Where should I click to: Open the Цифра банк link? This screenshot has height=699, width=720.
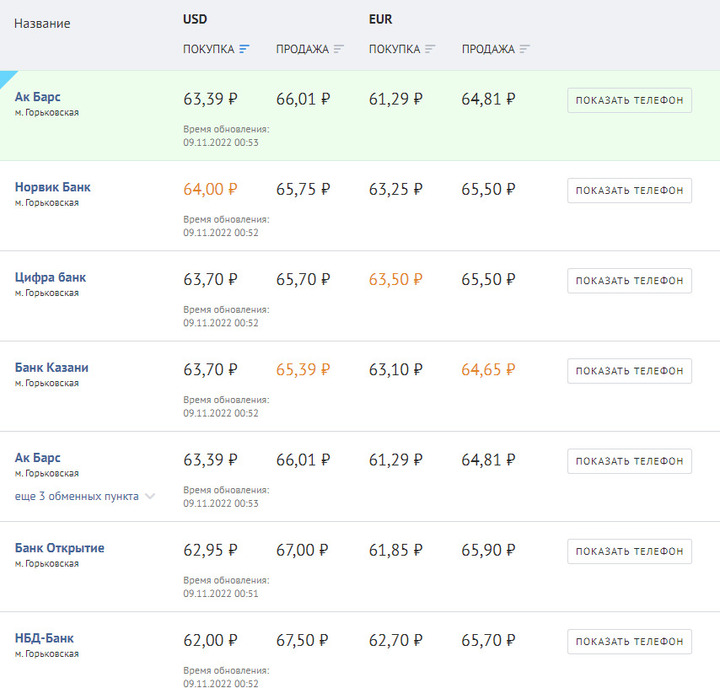pyautogui.click(x=51, y=278)
